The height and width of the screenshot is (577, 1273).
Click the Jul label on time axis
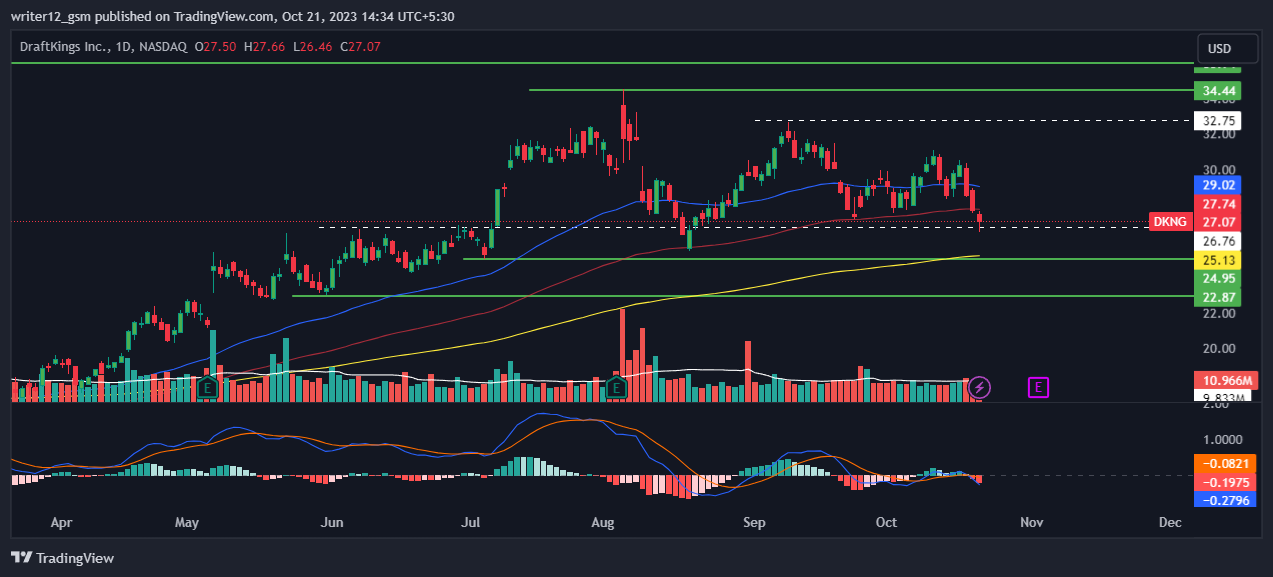(471, 522)
